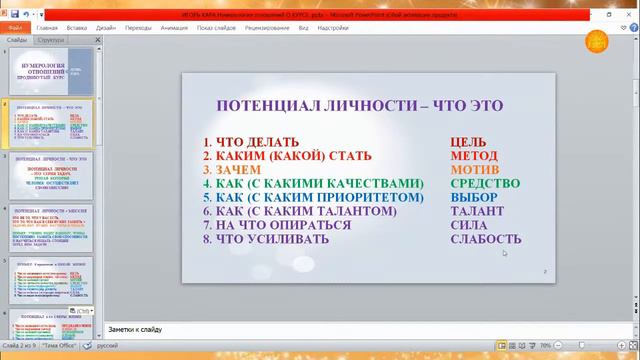Restore down the PowerPoint window
Screen dimensions: 640x360
pos(609,14)
